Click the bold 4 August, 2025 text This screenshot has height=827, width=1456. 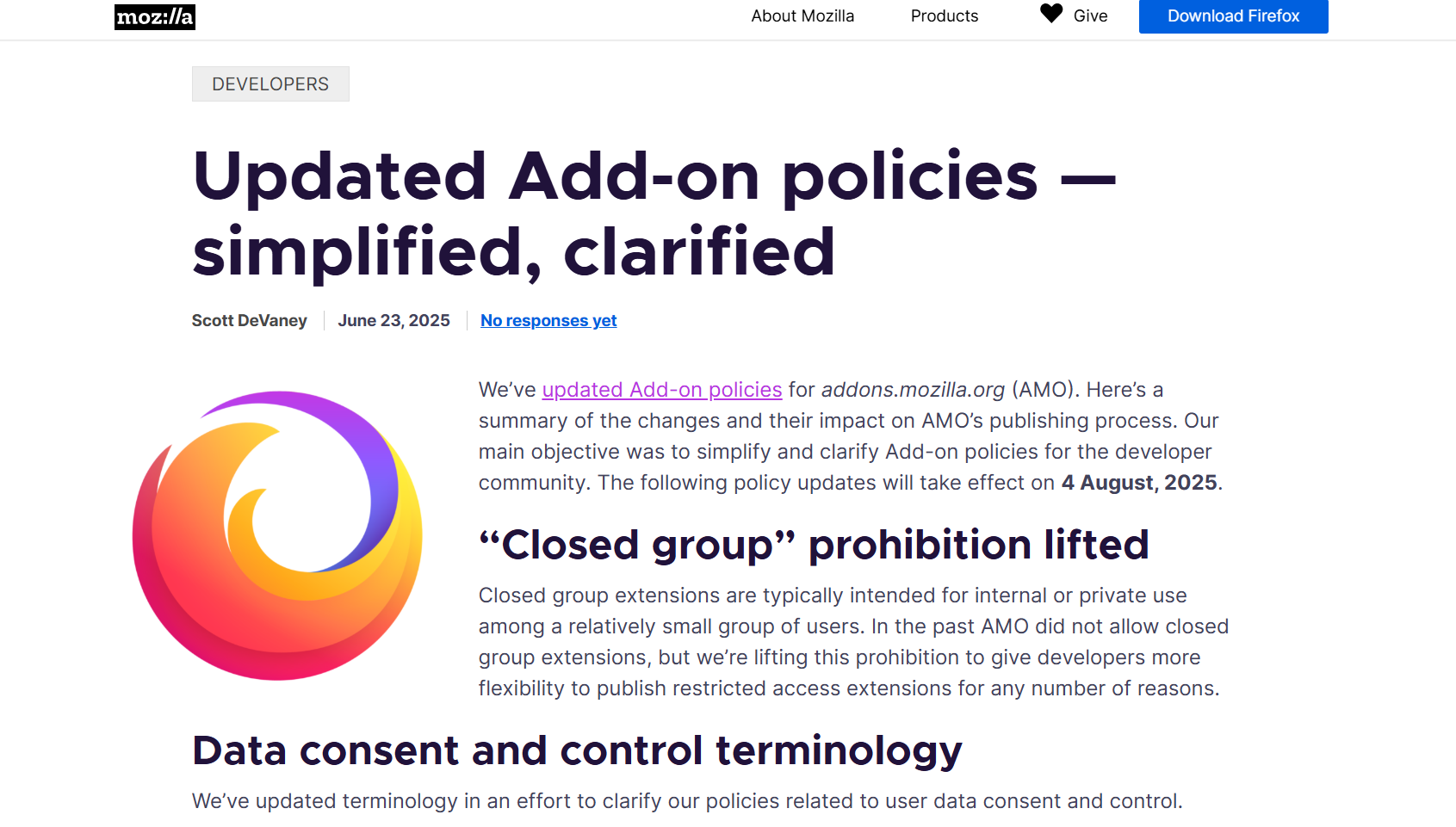pos(1138,483)
